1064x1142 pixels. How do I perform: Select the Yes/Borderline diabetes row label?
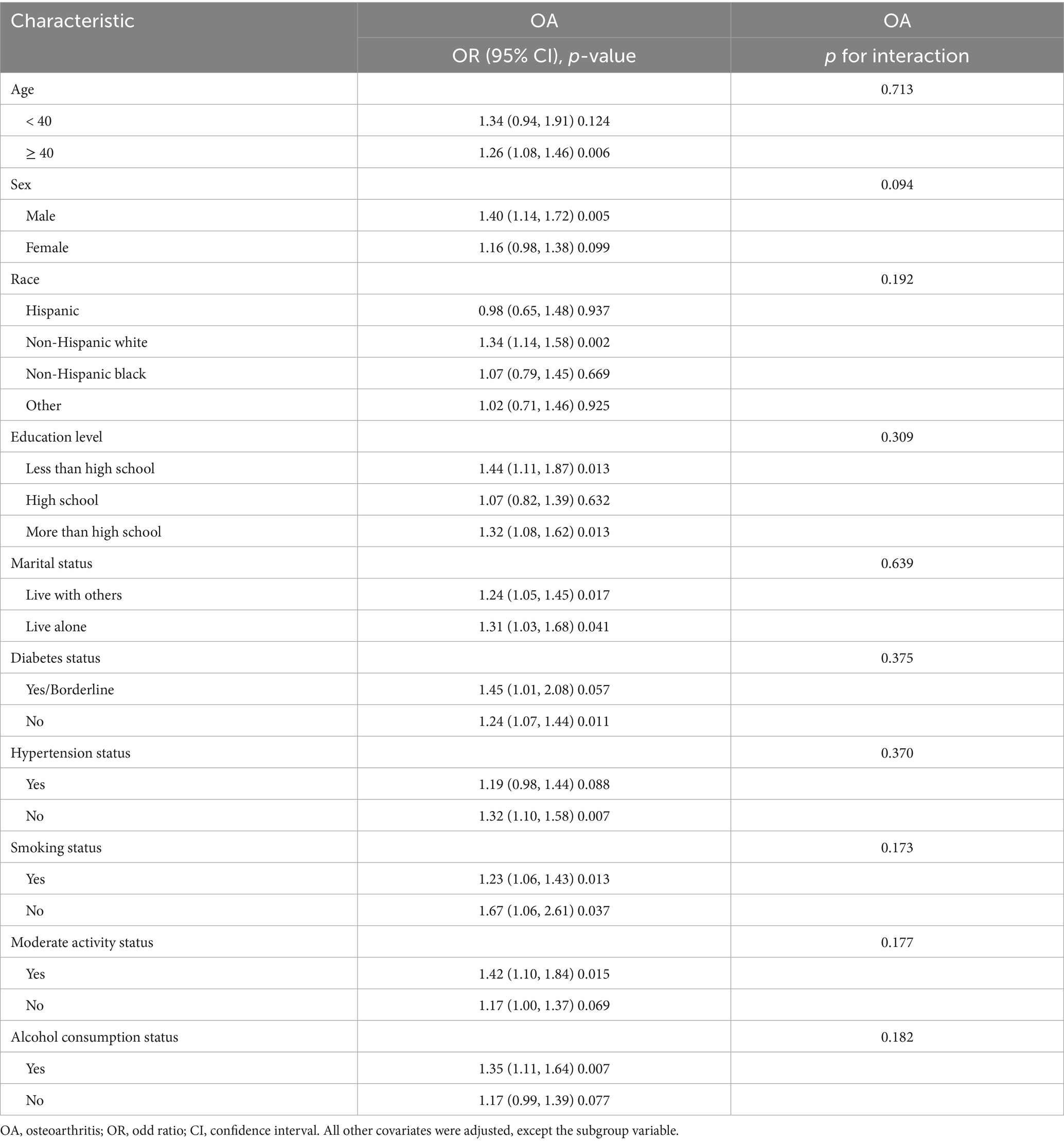(70, 689)
